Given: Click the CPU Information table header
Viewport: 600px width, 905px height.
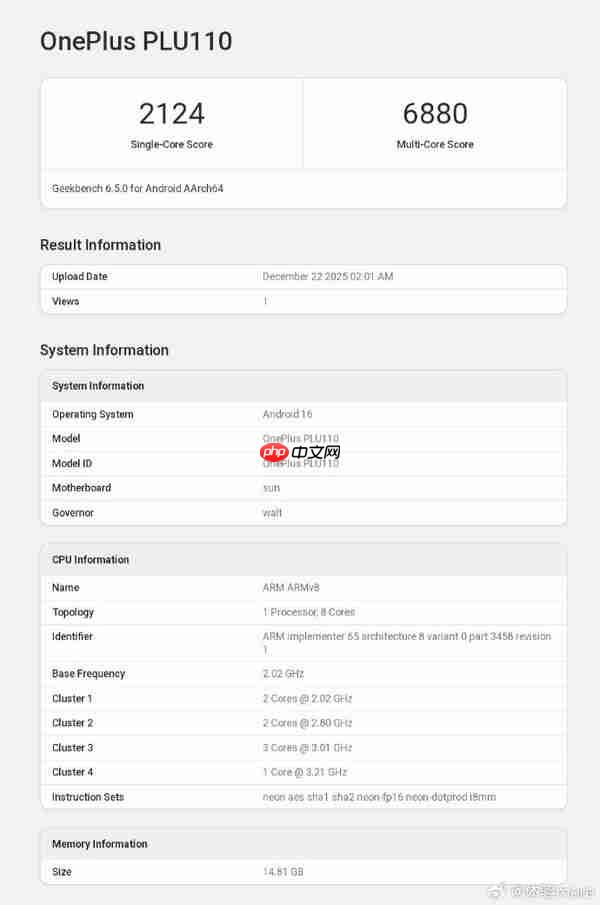Looking at the screenshot, I should pos(91,560).
